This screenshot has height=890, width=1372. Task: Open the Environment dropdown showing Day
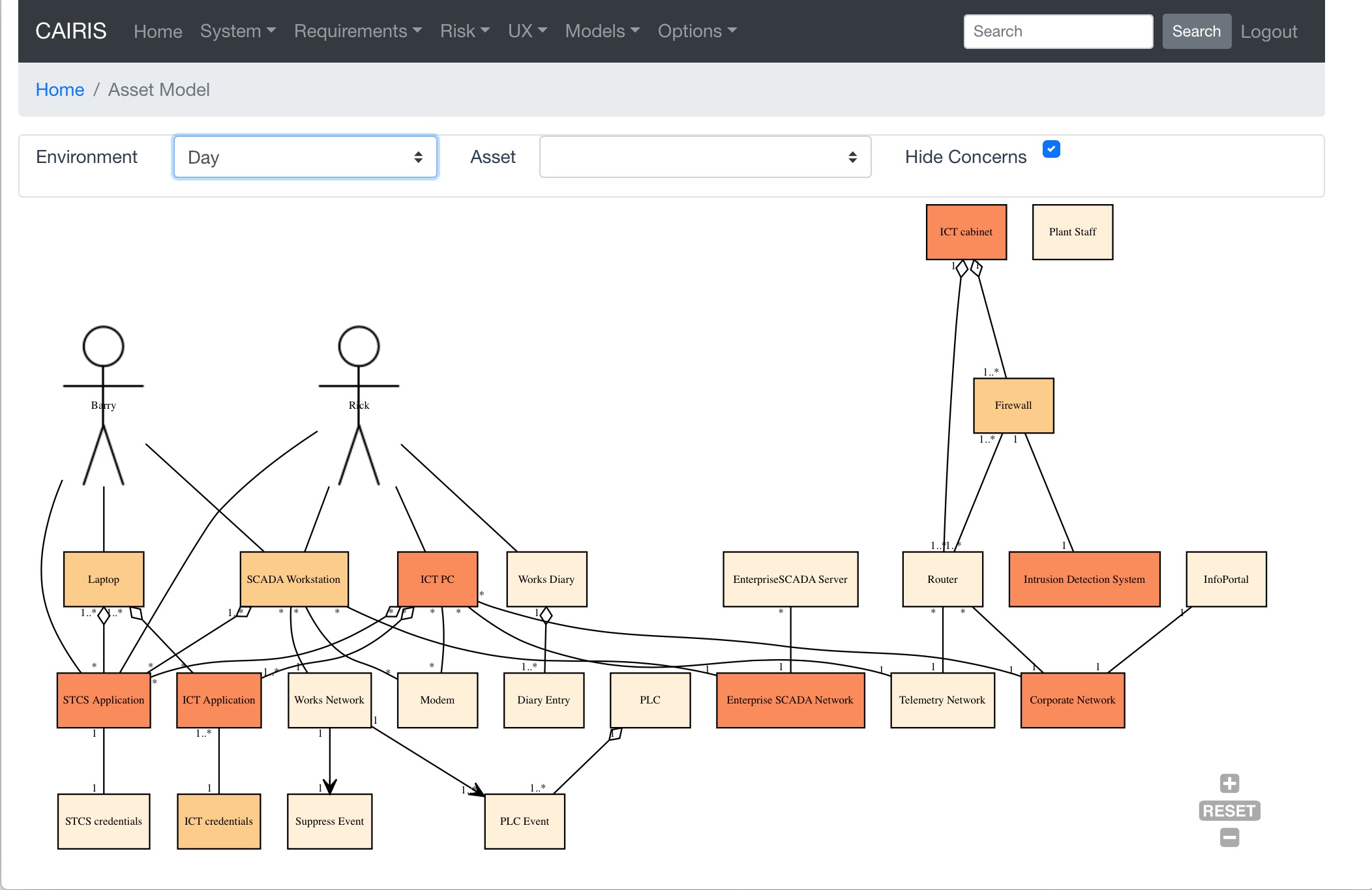[x=305, y=157]
